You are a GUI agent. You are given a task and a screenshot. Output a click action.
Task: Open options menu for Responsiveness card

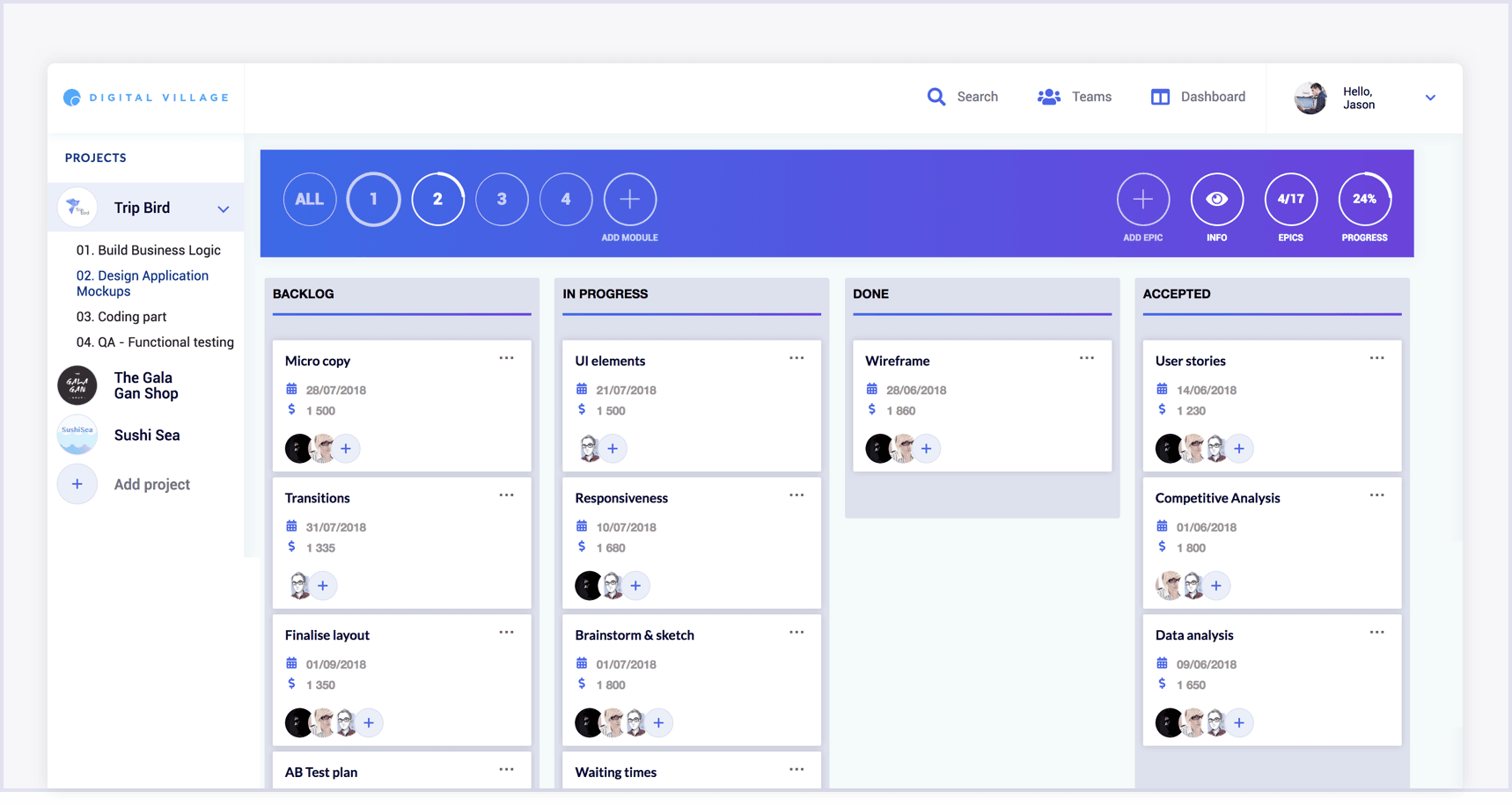pos(796,495)
